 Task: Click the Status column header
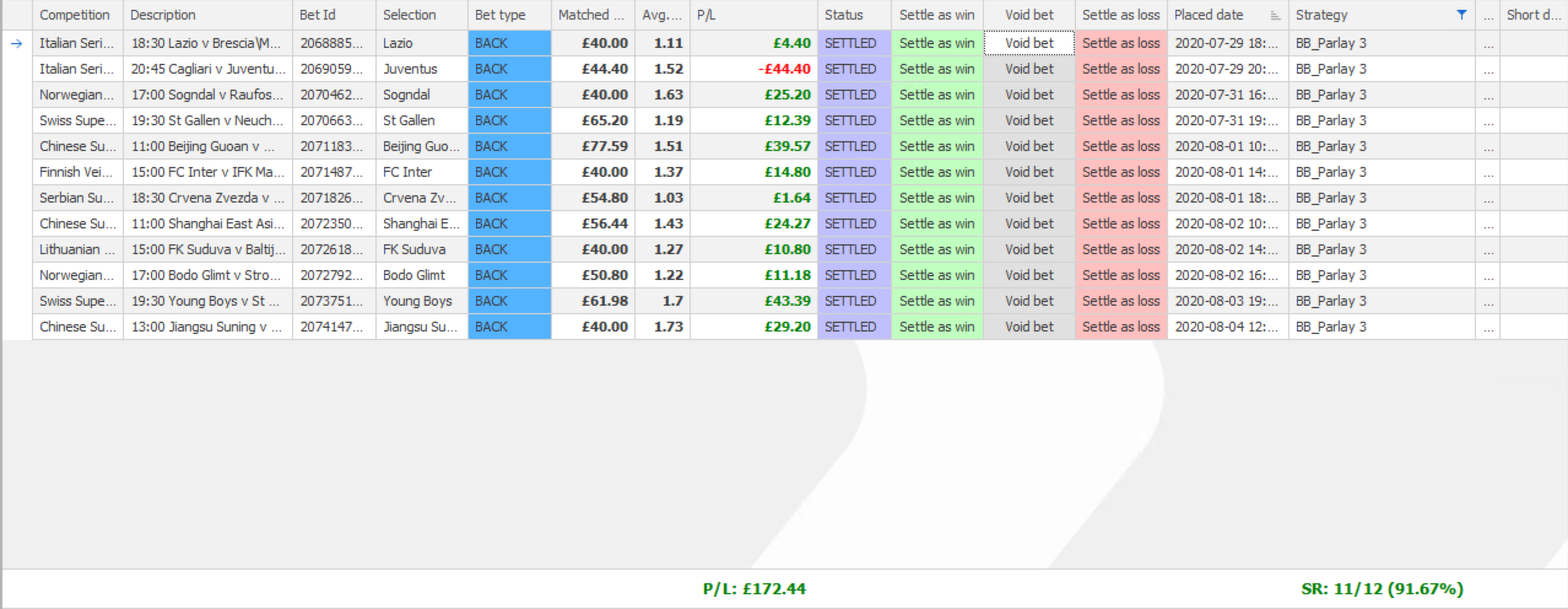(854, 15)
